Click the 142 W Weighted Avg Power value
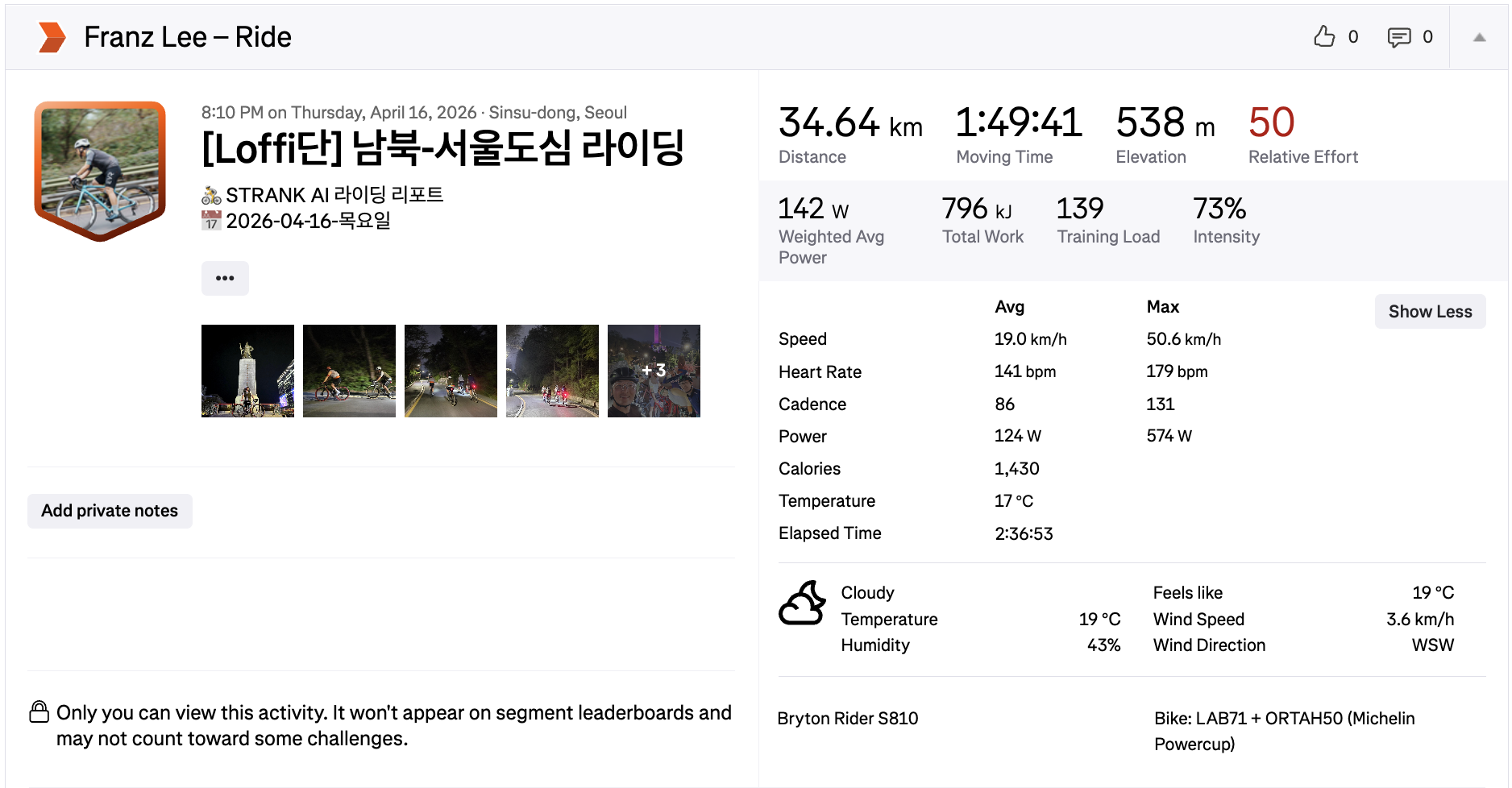Screen dimensions: 1512x788 tap(813, 209)
